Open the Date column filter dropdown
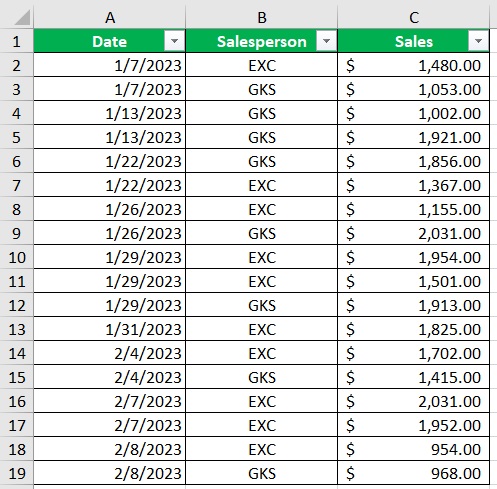Image resolution: width=497 pixels, height=489 pixels. [174, 41]
